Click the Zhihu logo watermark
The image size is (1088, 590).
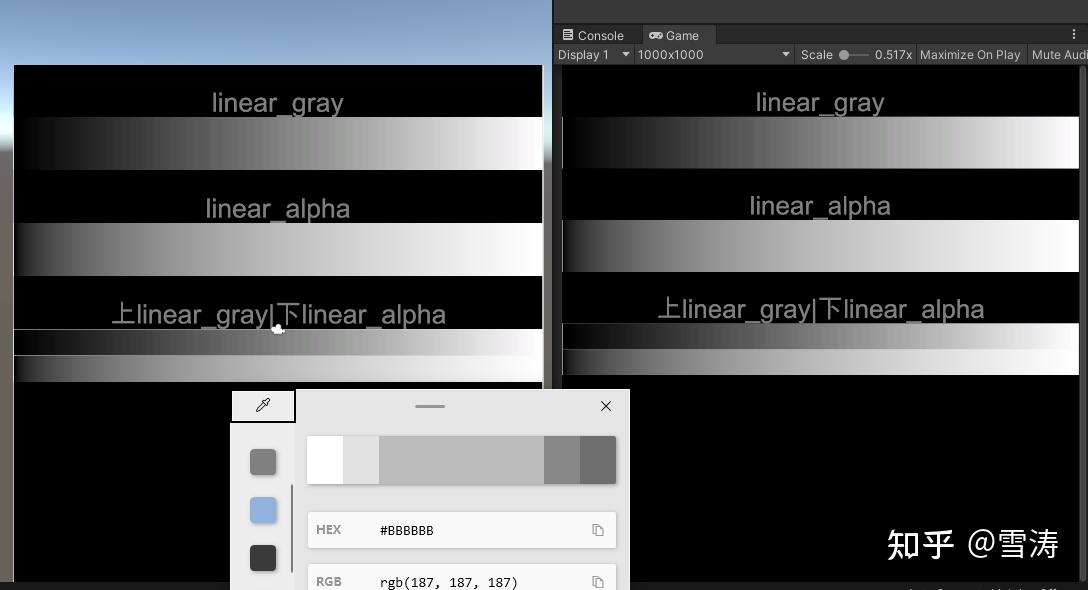click(x=972, y=546)
